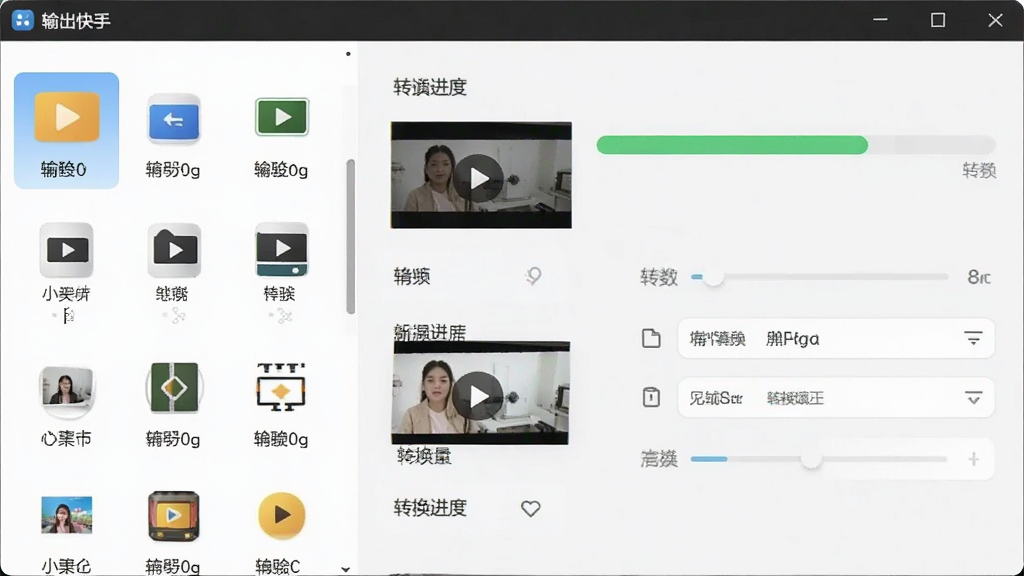The image size is (1024, 576).
Task: Click the filter lines icon in first dropdown
Action: coord(973,338)
